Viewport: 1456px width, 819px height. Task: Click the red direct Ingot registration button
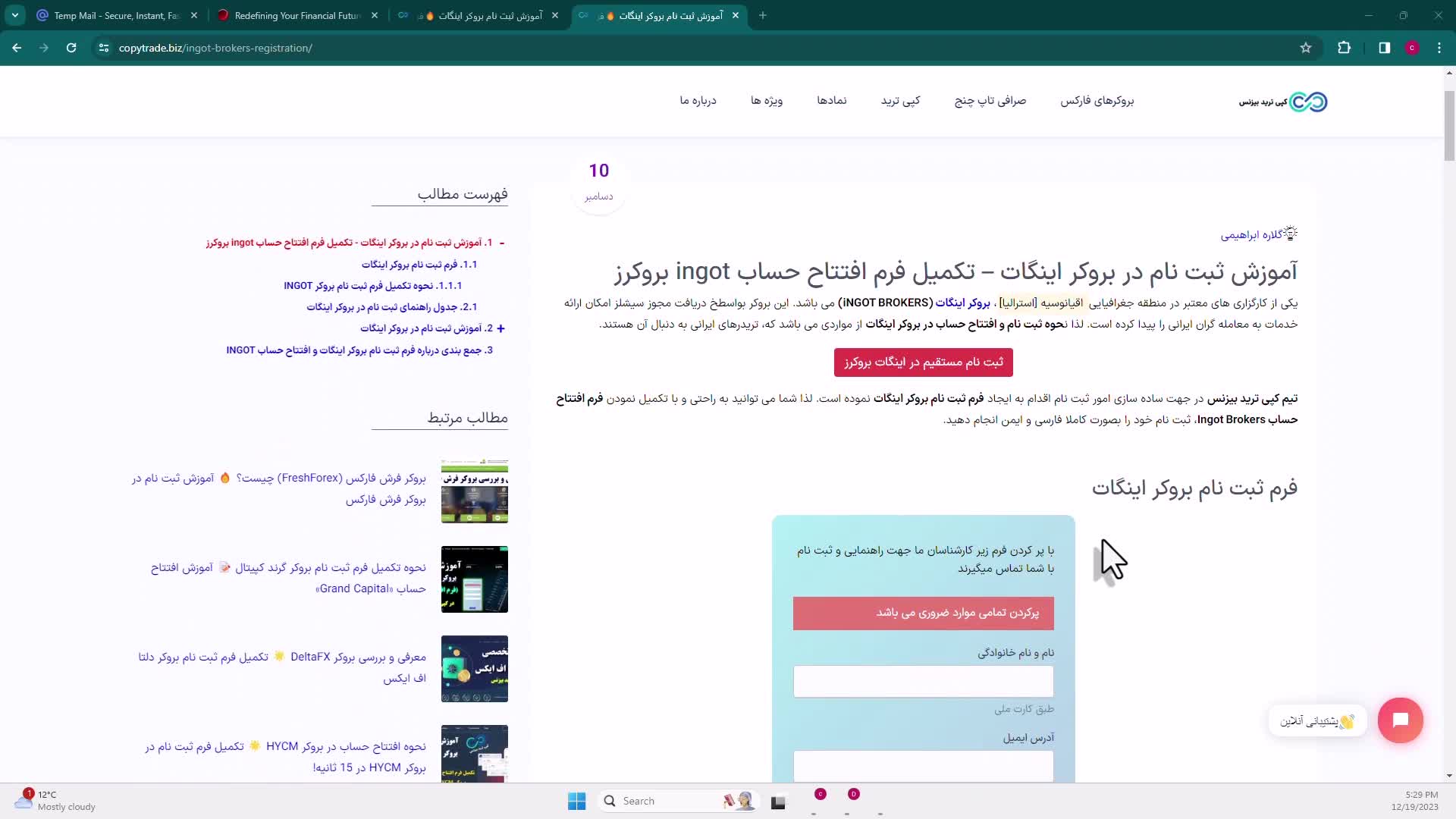click(x=923, y=362)
